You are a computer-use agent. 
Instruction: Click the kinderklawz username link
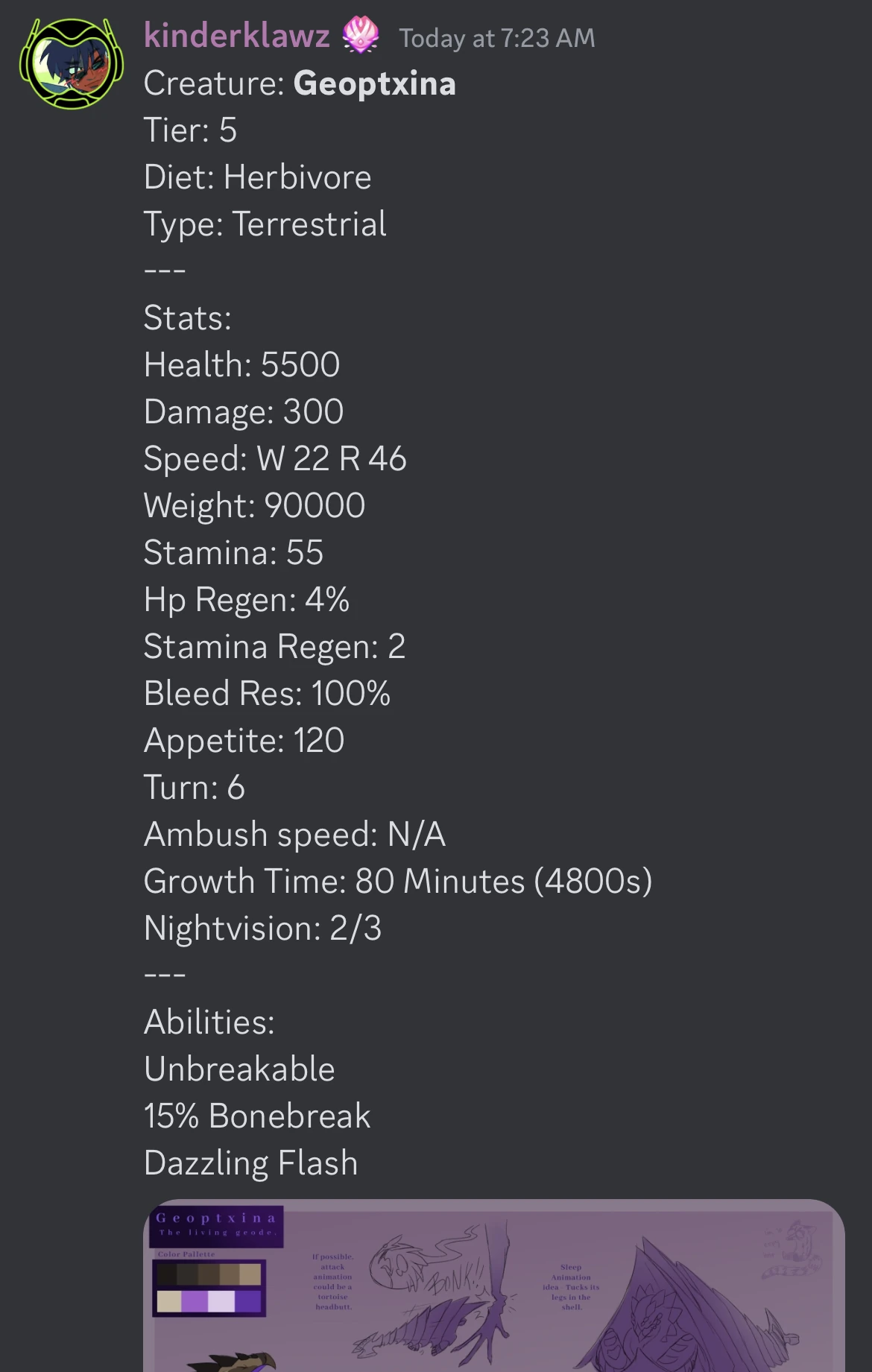click(237, 36)
